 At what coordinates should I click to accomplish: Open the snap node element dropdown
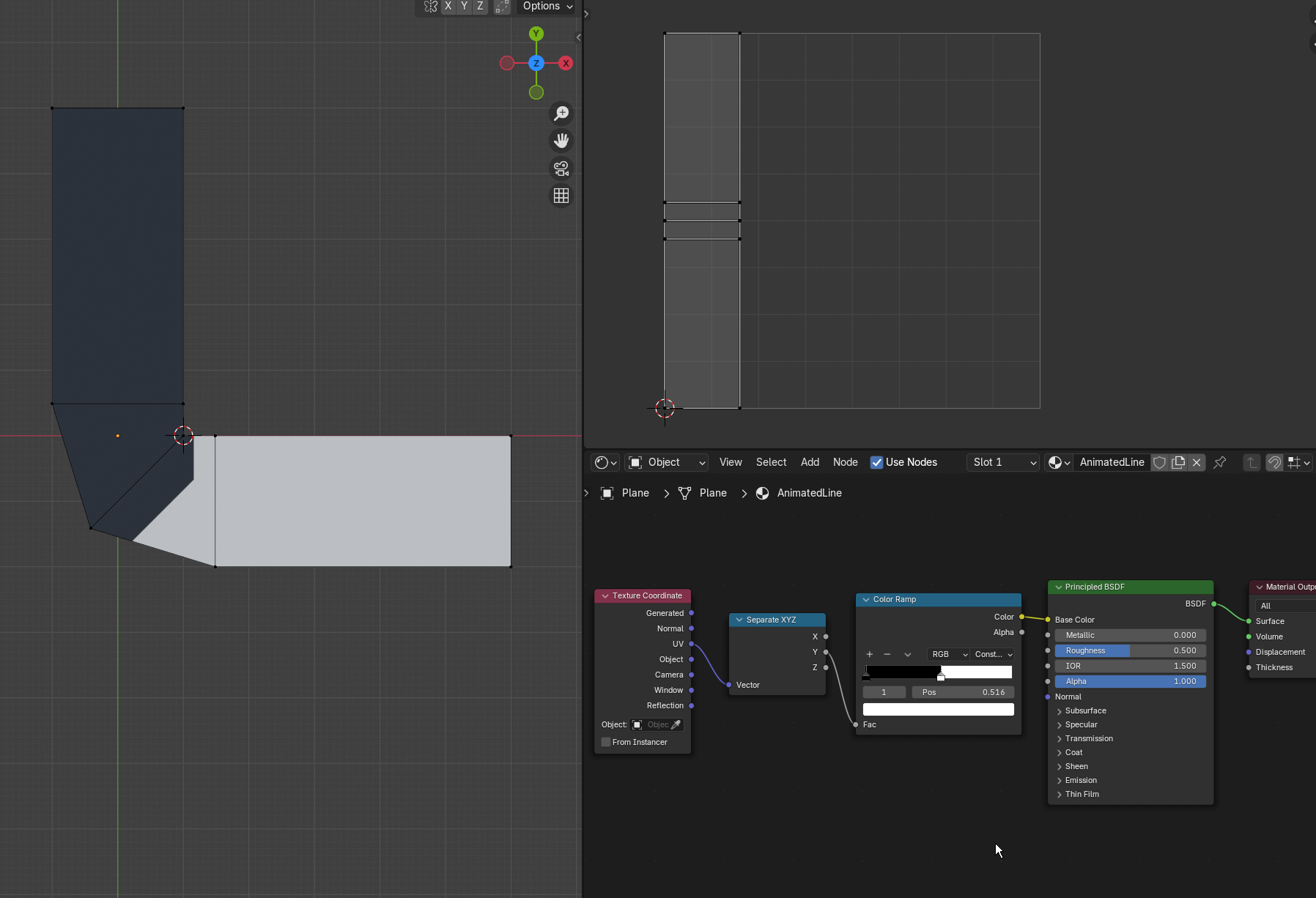tap(1299, 462)
